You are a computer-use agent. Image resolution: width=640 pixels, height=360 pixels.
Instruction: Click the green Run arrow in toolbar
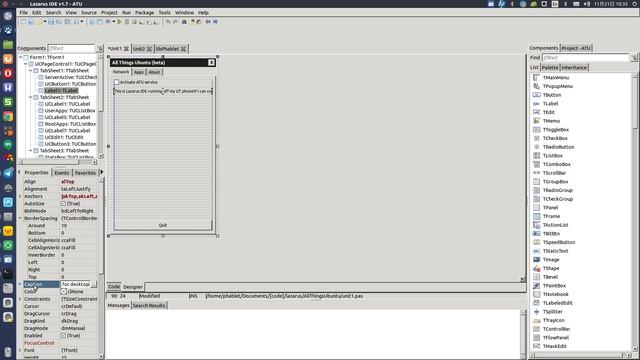(119, 22)
